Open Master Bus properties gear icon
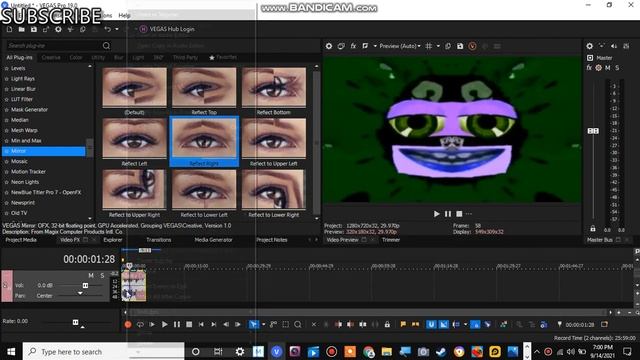Screen dimensions: 640x360 [x=589, y=46]
